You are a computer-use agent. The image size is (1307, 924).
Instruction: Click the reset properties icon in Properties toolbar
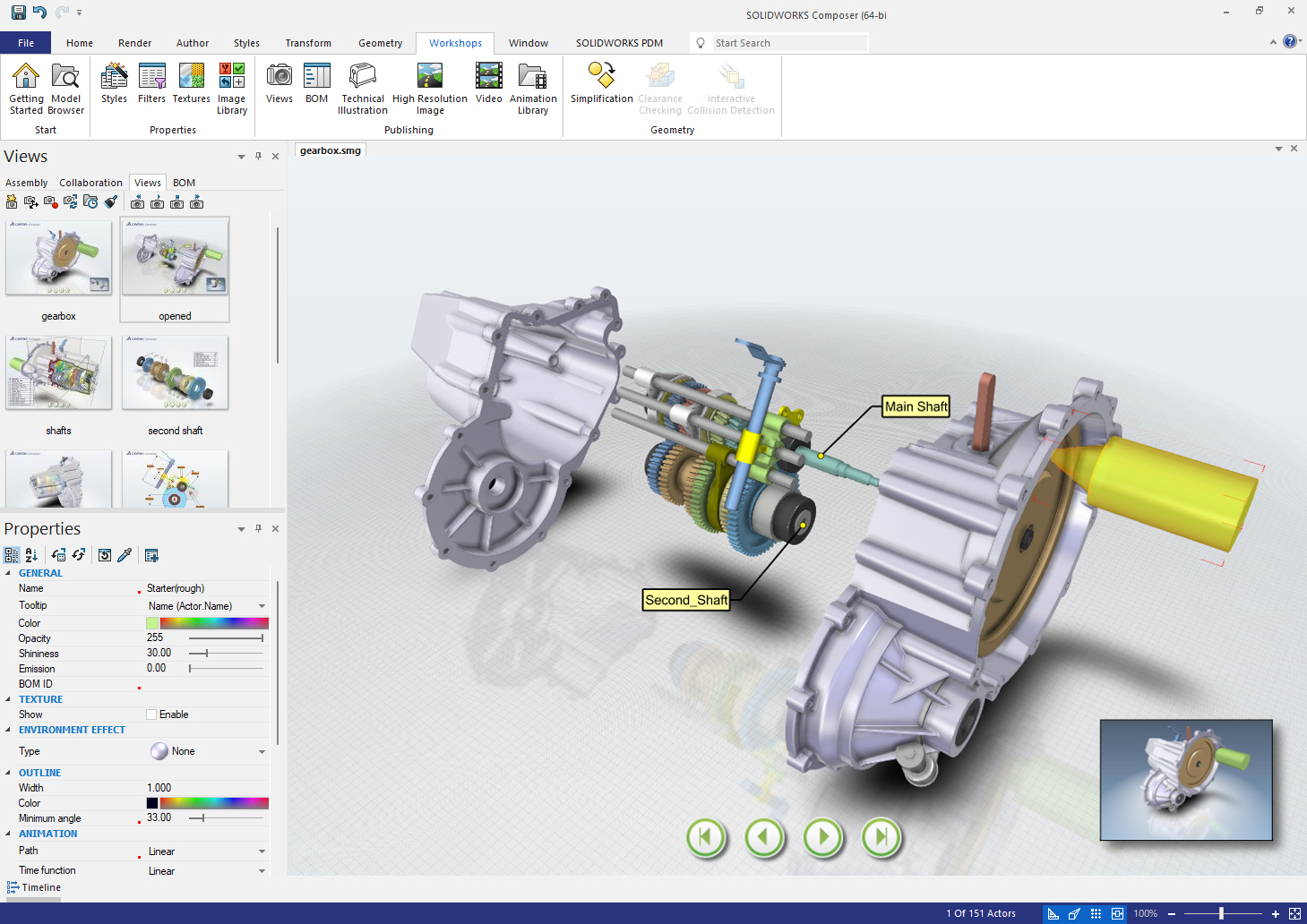pos(105,555)
